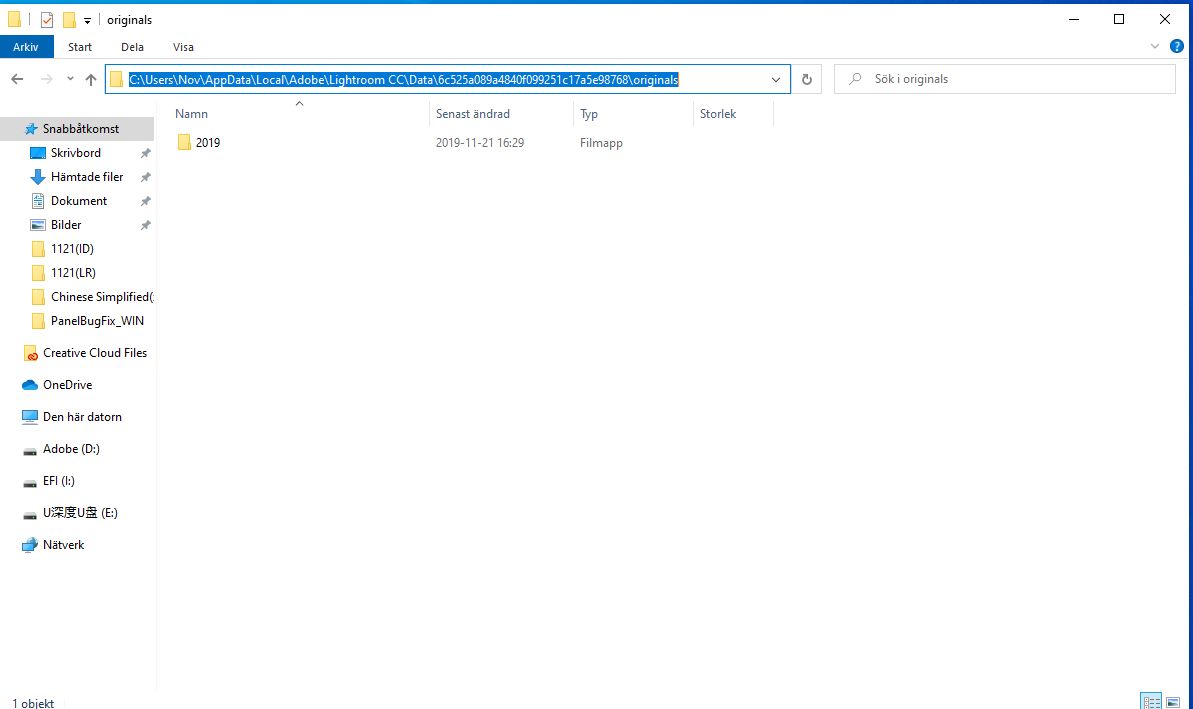The height and width of the screenshot is (709, 1193).
Task: Click the 'Sök i originals' search box
Action: pyautogui.click(x=1004, y=79)
